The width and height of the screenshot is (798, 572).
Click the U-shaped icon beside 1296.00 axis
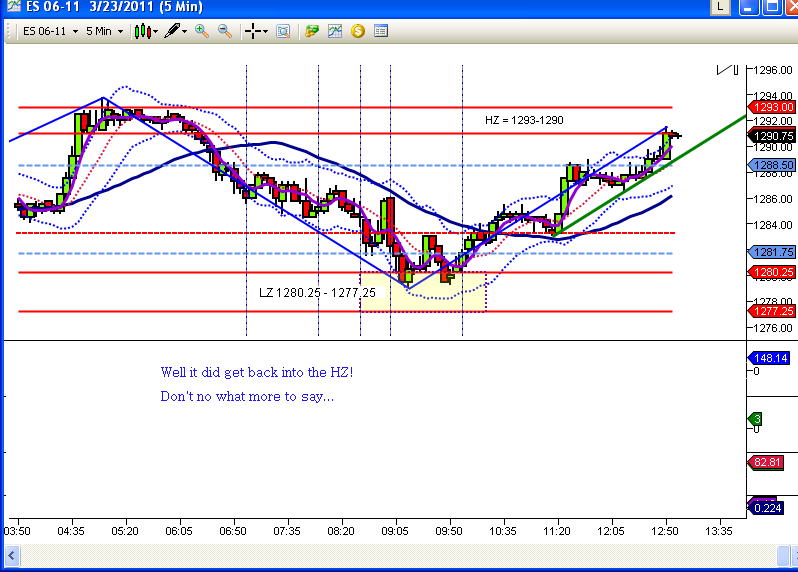(736, 70)
